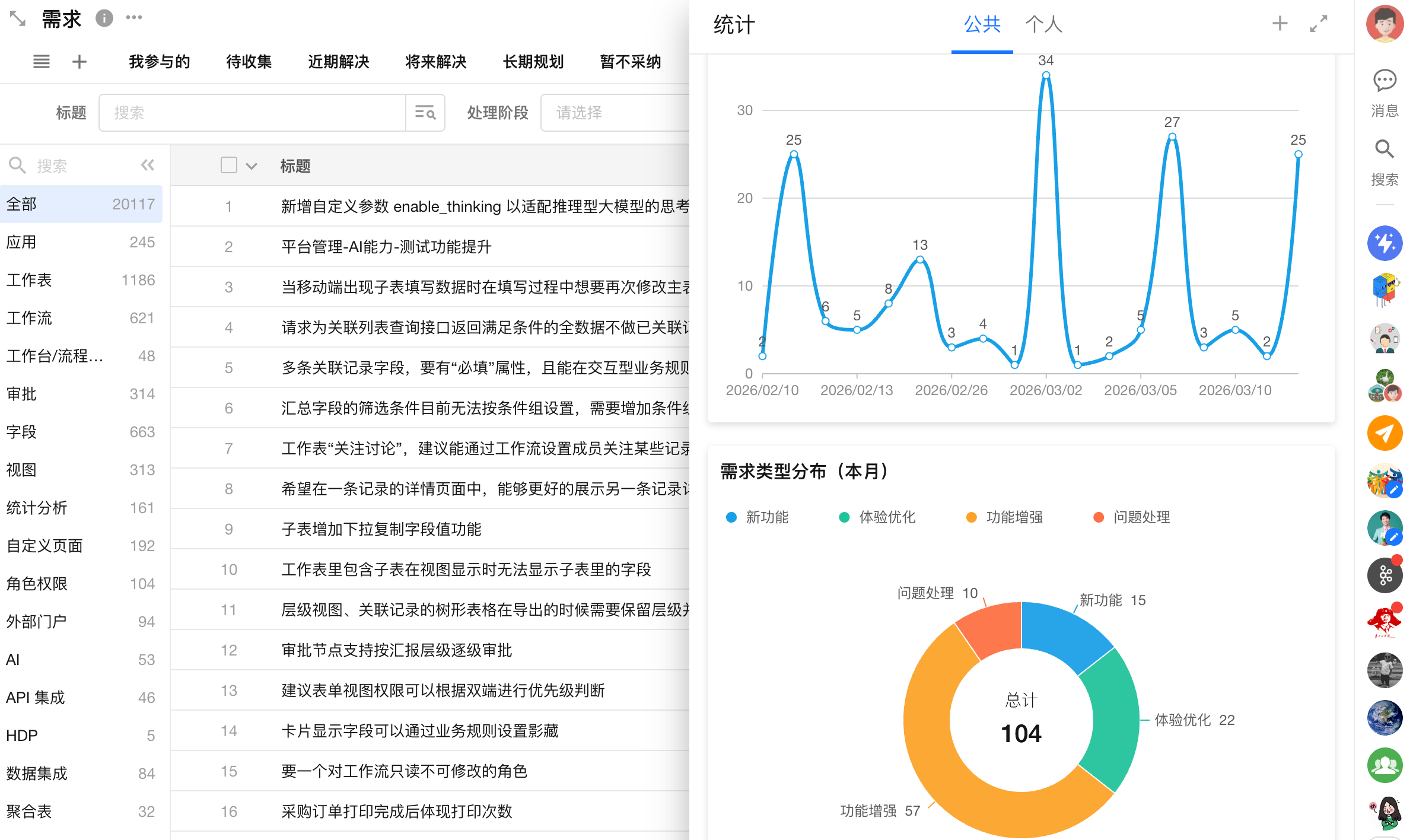Expand the dropdown arrow beside the header checkbox
The image size is (1413, 840).
(x=252, y=166)
